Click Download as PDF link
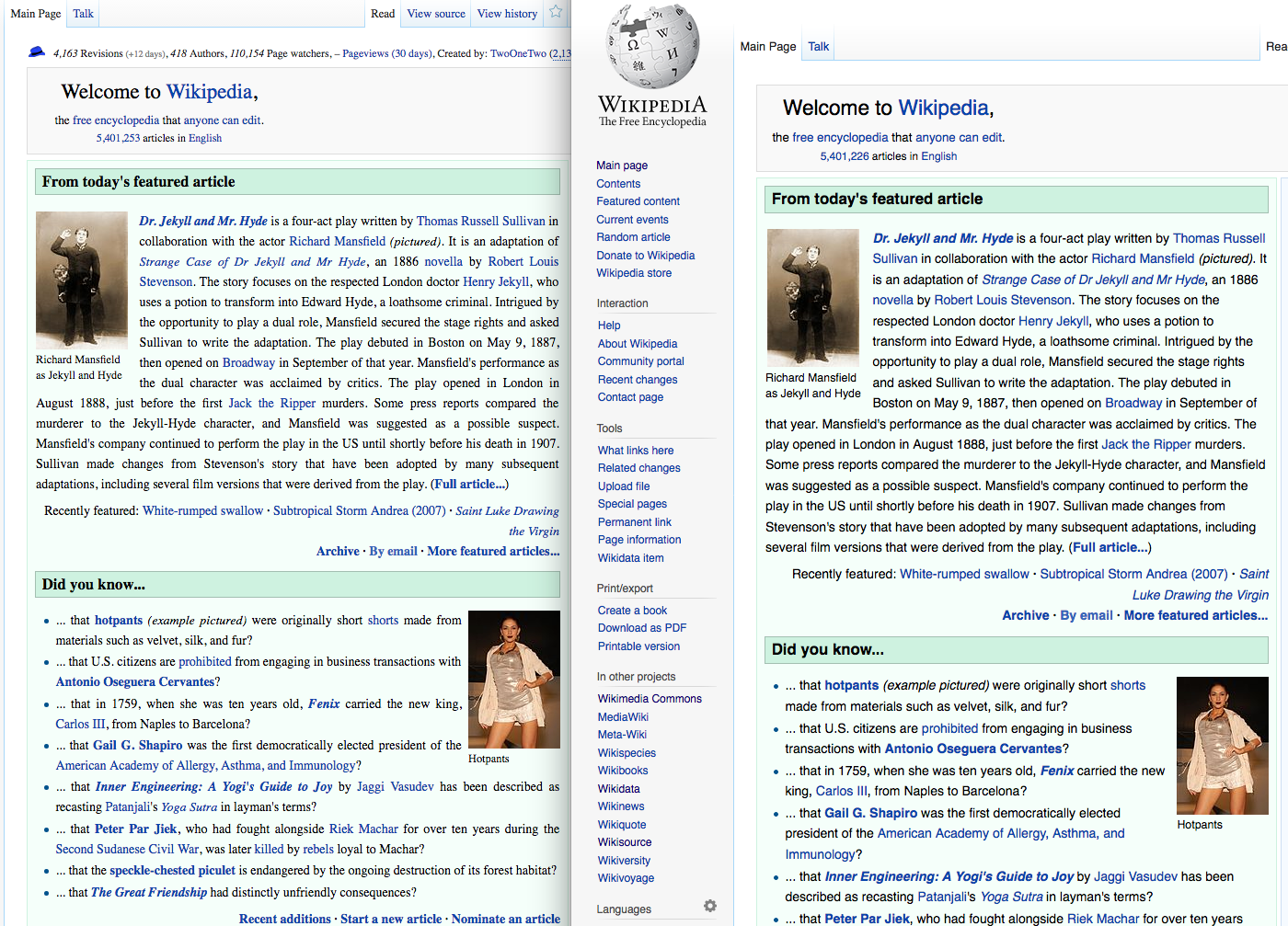 pos(642,628)
